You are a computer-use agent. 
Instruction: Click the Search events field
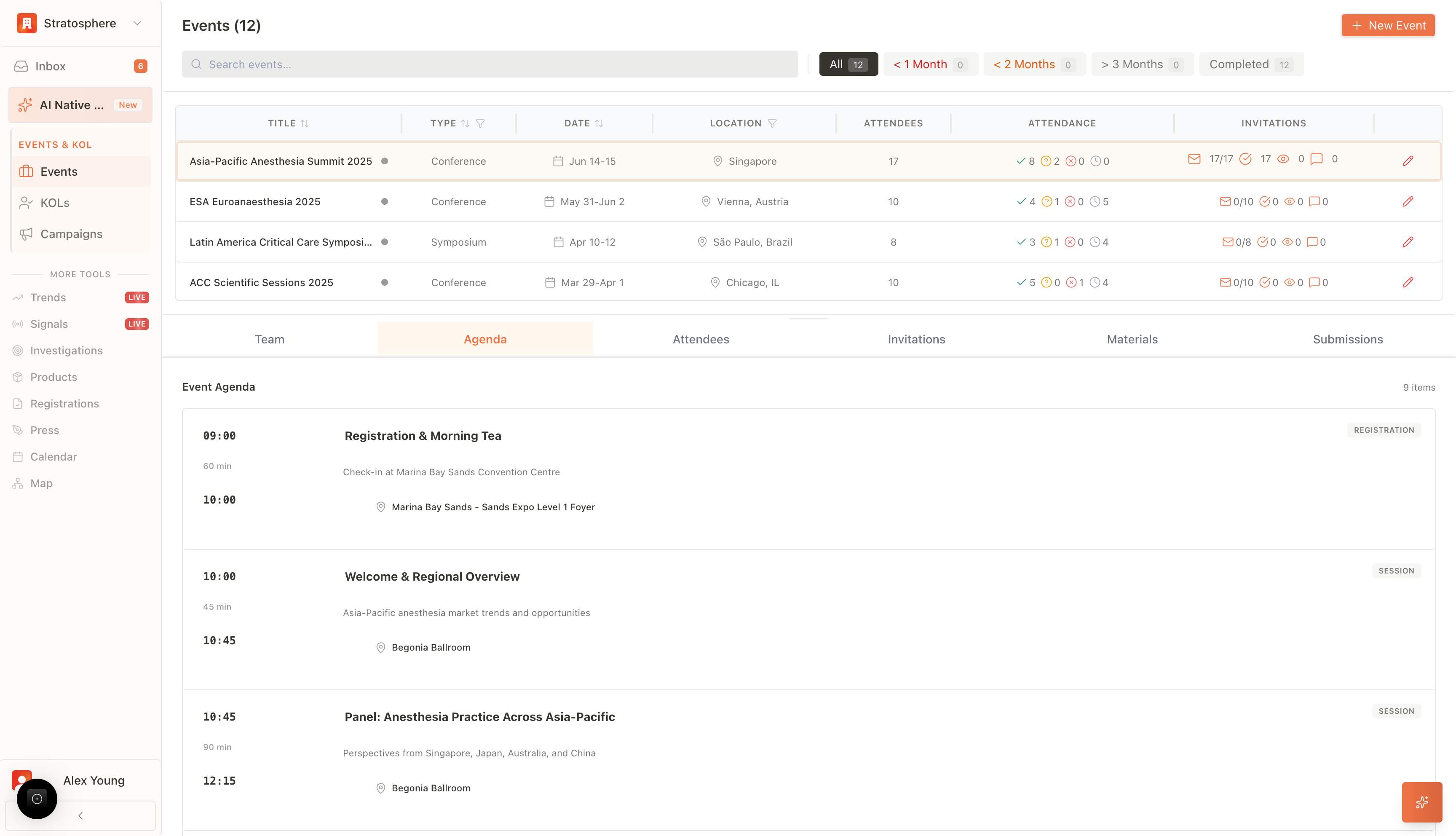pyautogui.click(x=489, y=64)
